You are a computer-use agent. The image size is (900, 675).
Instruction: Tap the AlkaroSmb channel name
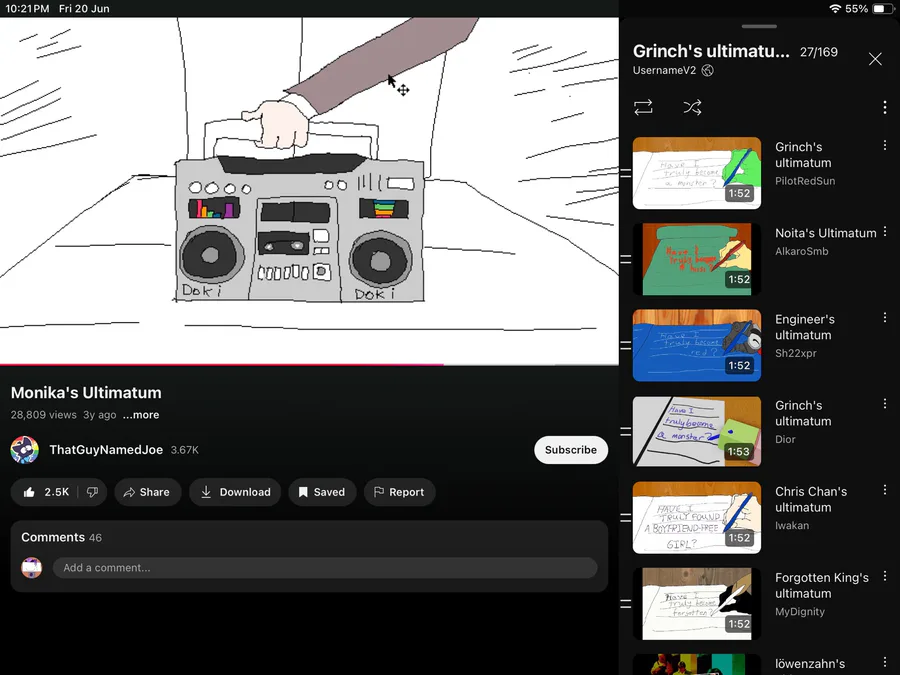(801, 251)
